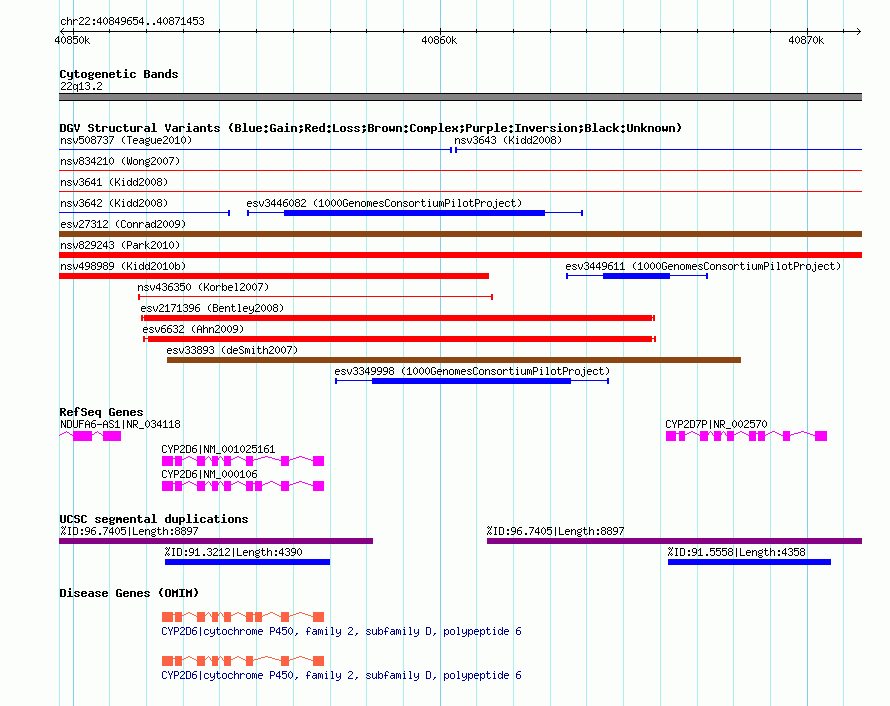This screenshot has width=890, height=706.
Task: Click the esv2171396 (Bentley2008) label
Action: coord(212,308)
